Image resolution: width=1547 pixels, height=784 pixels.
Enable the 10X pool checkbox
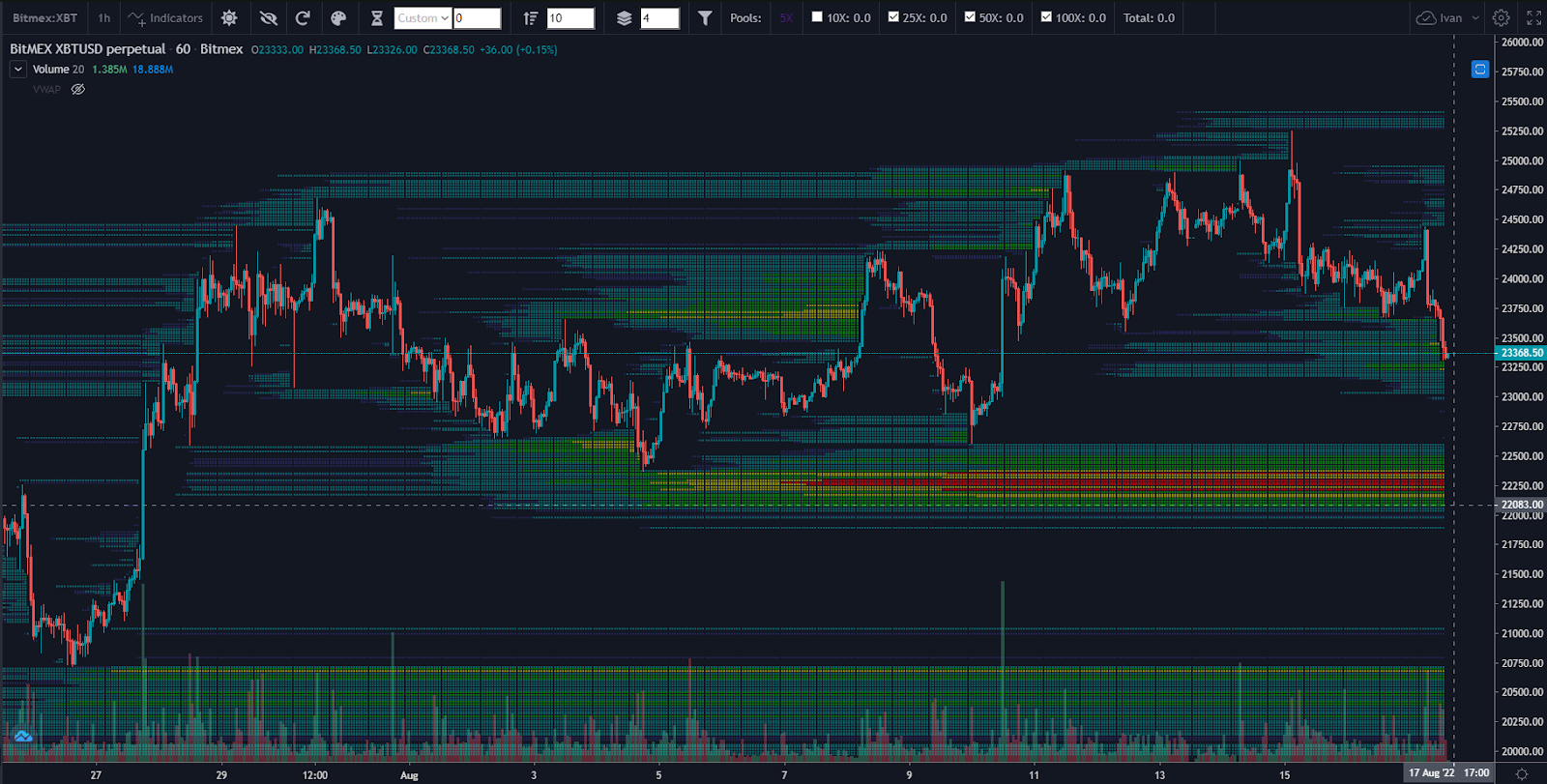817,17
